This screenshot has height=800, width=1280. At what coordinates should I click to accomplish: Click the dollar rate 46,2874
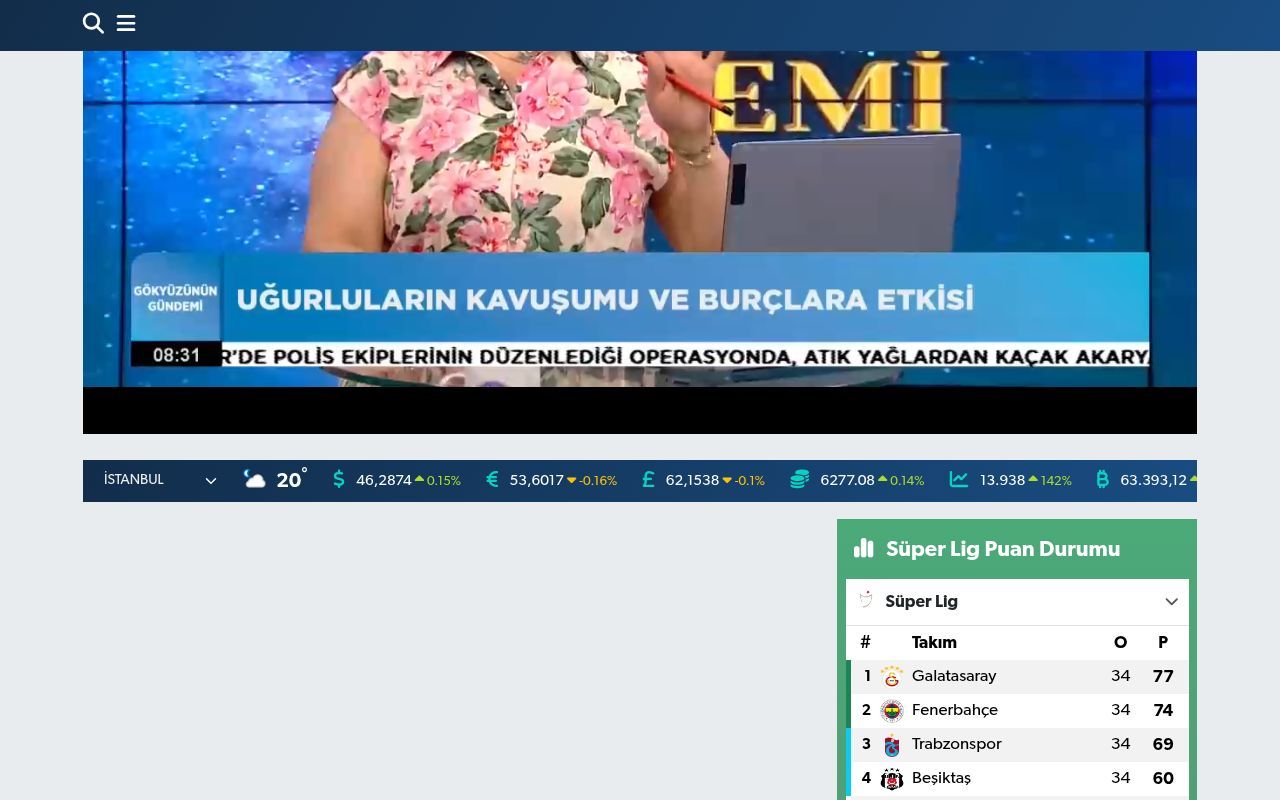coord(384,480)
